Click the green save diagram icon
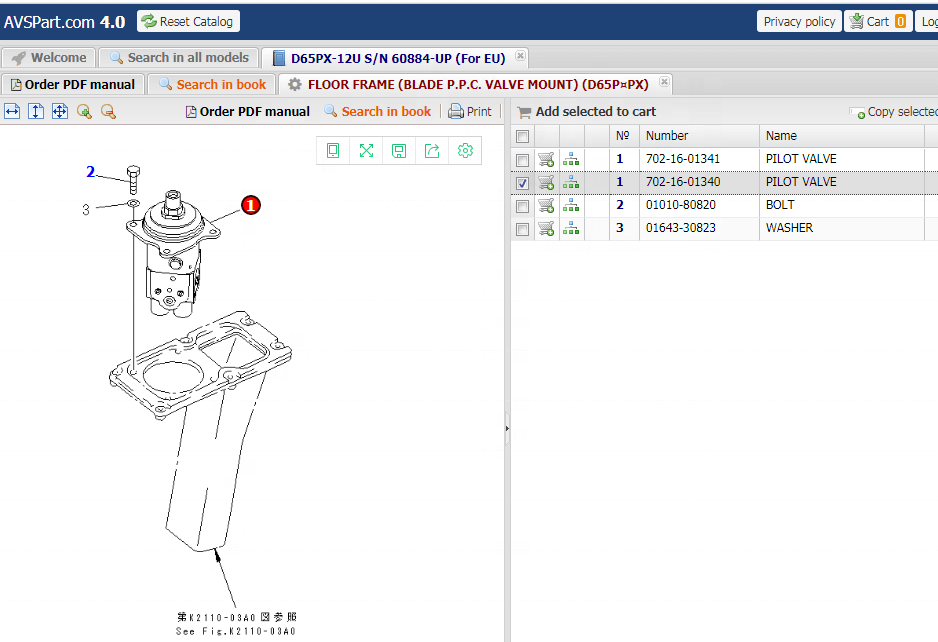The width and height of the screenshot is (938, 642). point(399,151)
